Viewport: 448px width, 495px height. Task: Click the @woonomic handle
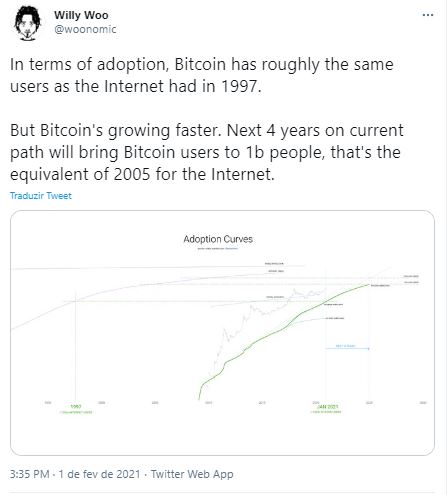[x=85, y=29]
